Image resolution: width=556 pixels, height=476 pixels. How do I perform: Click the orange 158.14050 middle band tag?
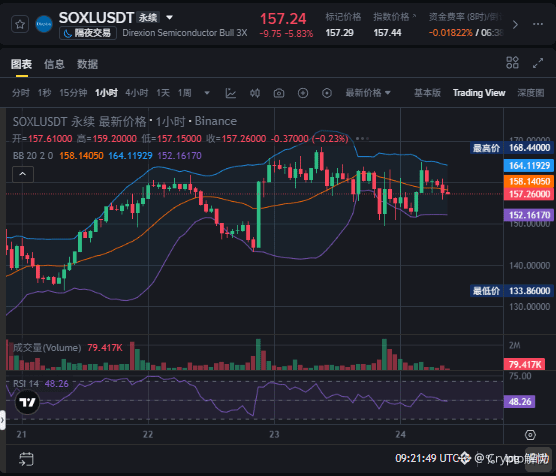(x=529, y=182)
